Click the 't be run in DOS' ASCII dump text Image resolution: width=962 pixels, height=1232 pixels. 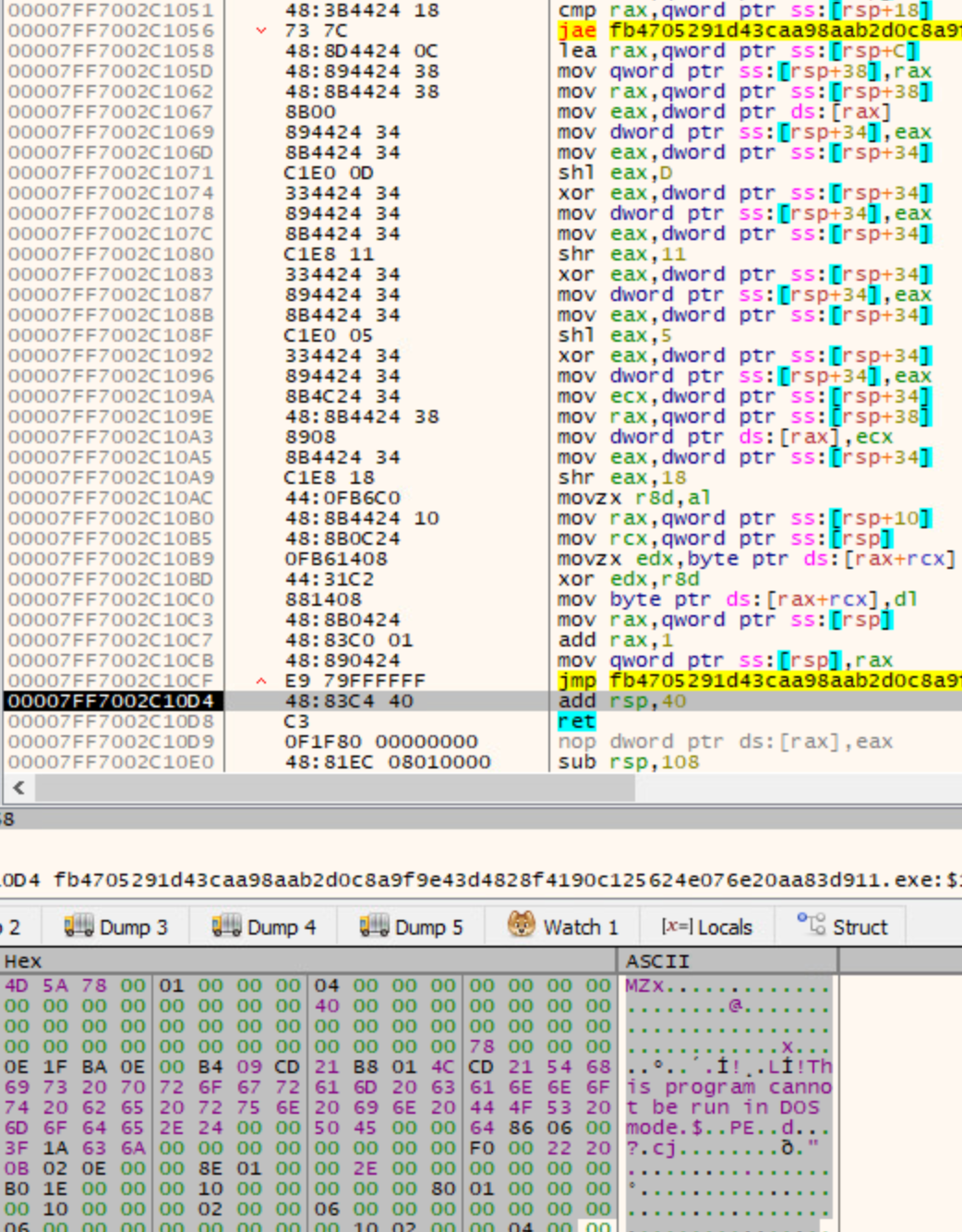[x=723, y=1107]
